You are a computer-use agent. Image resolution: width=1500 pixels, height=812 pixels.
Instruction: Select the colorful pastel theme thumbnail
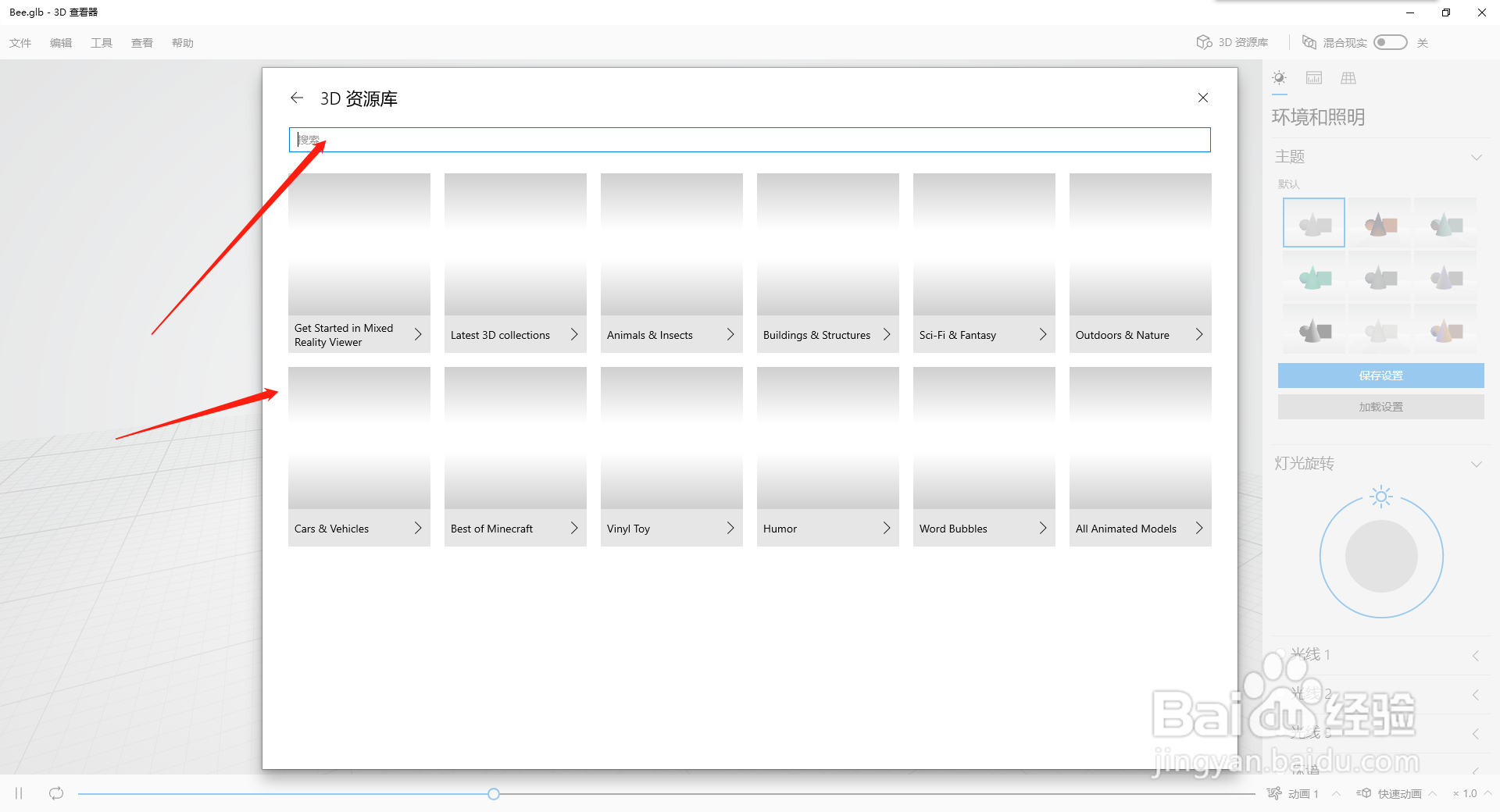(x=1445, y=330)
